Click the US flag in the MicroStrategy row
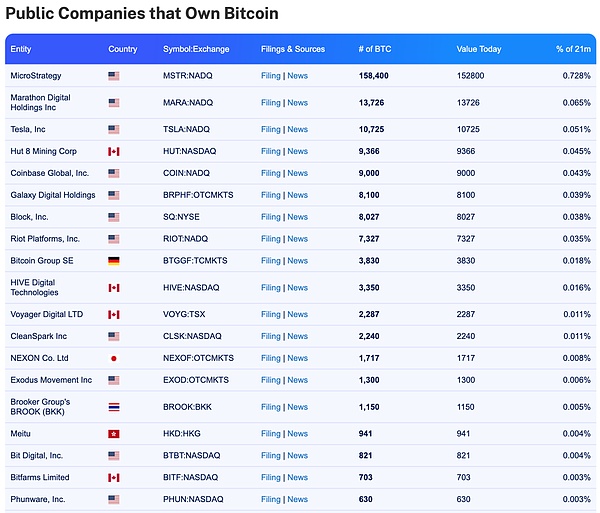Screen dimensions: 600x513 tap(113, 76)
